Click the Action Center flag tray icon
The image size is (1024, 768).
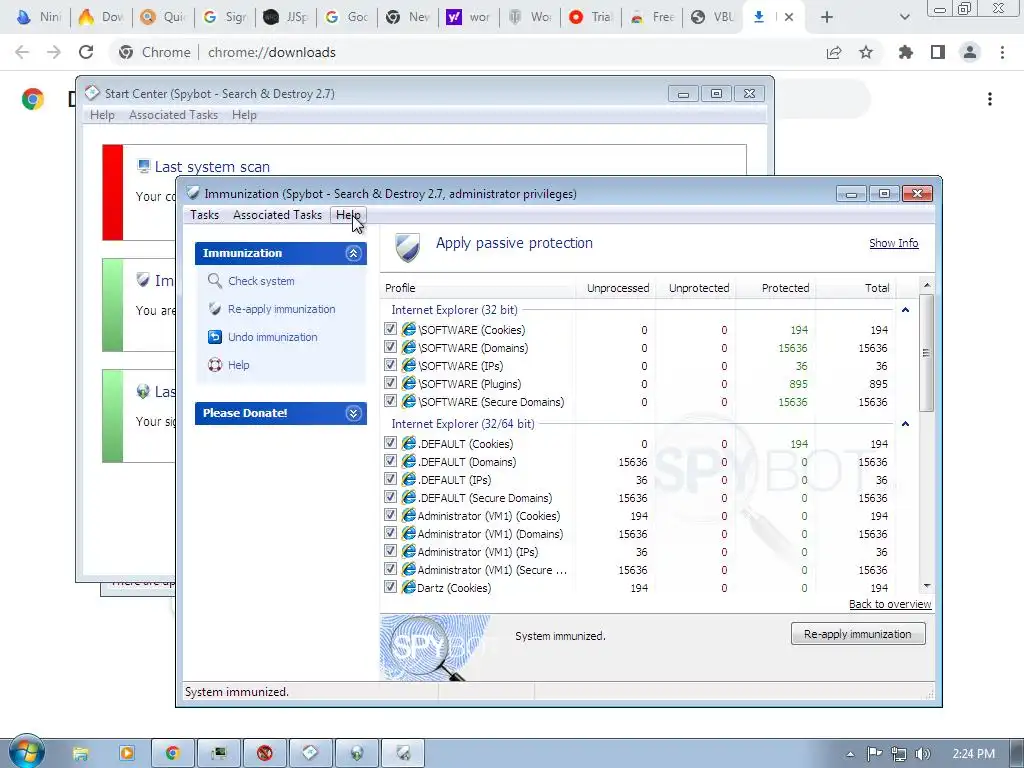(x=874, y=754)
